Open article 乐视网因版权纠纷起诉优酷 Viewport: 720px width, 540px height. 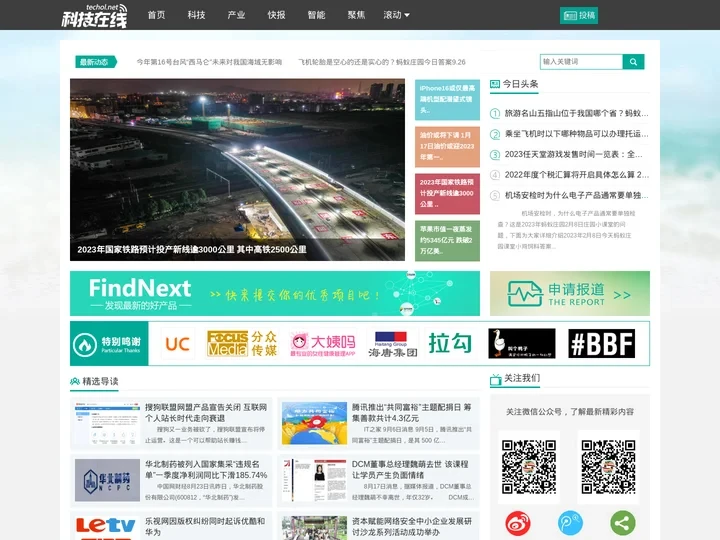pos(205,526)
